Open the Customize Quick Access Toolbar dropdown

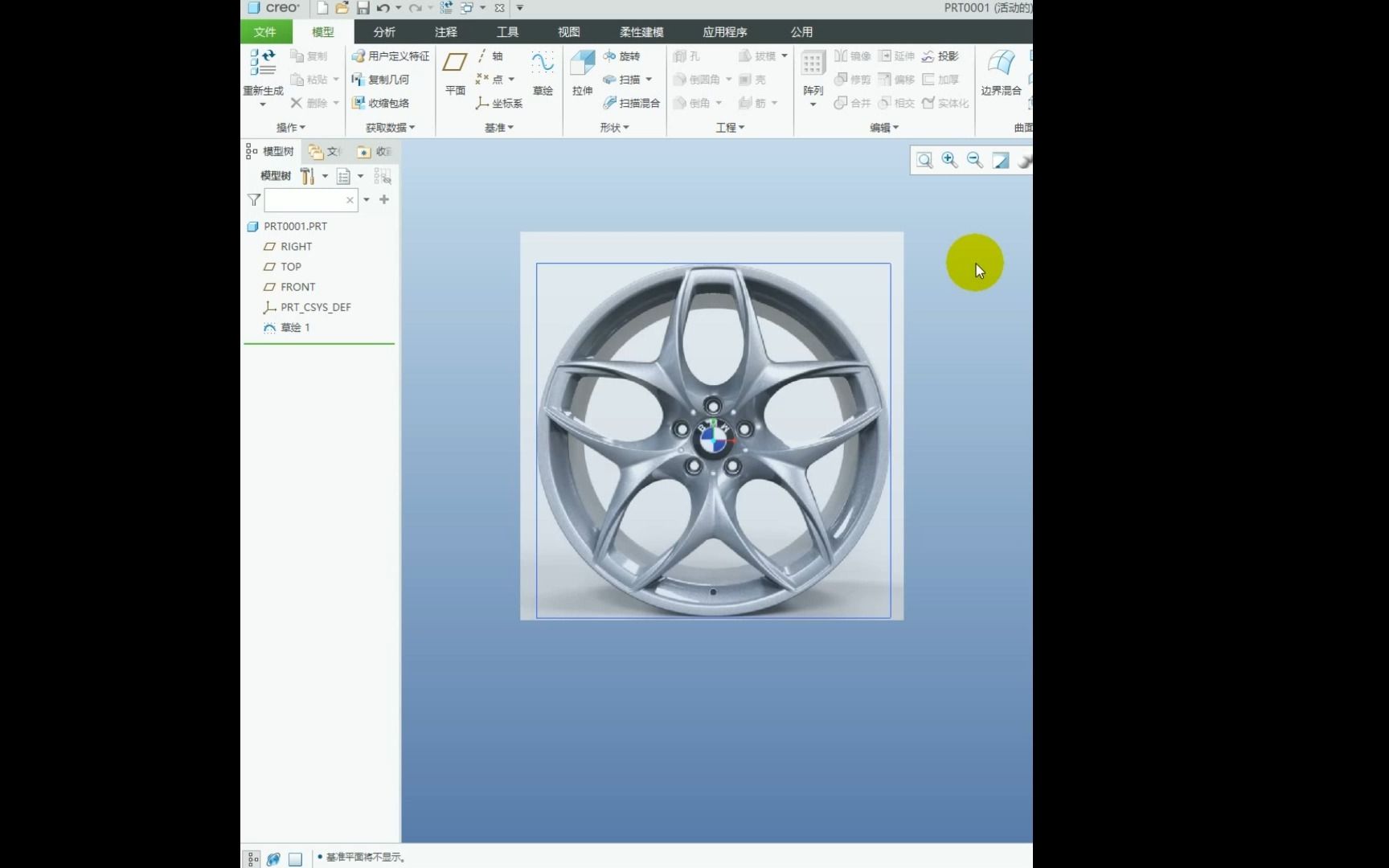[x=520, y=8]
